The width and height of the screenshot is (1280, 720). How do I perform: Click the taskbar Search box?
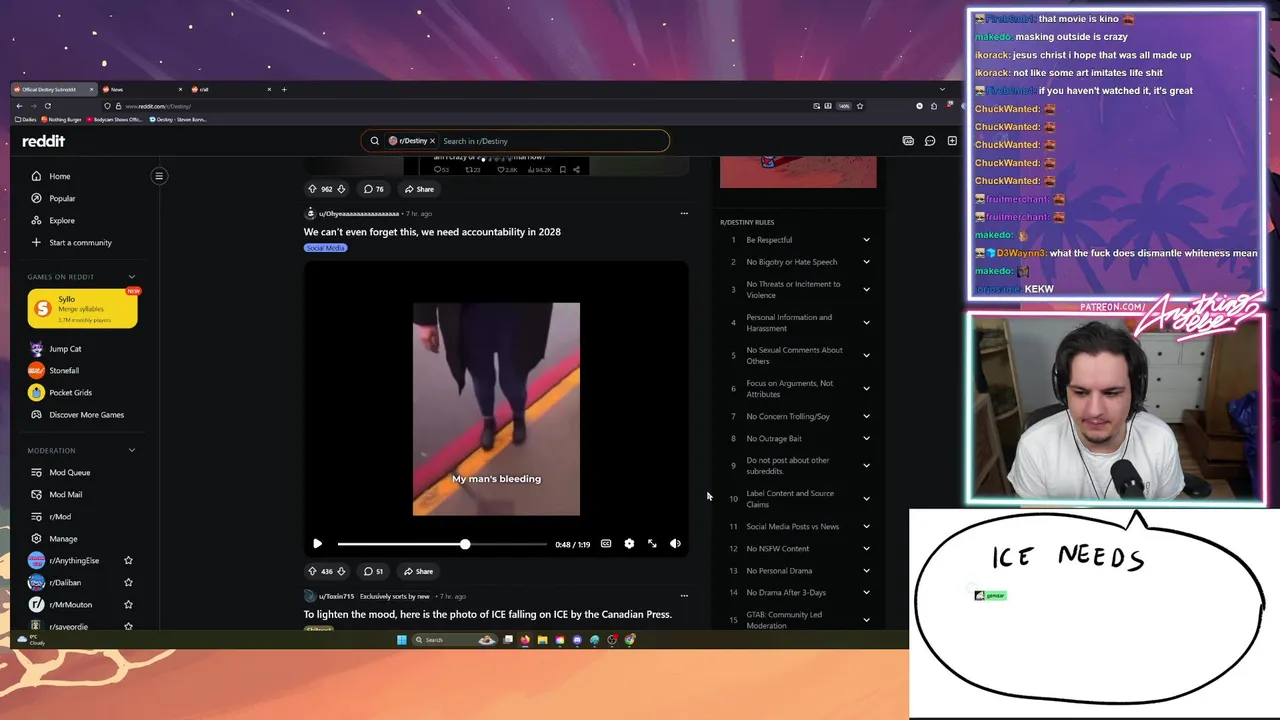[455, 640]
